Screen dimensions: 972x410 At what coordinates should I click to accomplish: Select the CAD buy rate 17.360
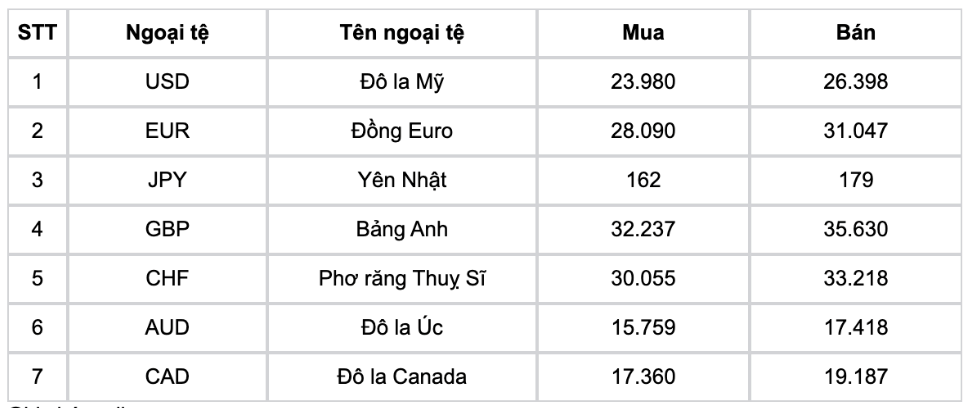[x=643, y=376]
